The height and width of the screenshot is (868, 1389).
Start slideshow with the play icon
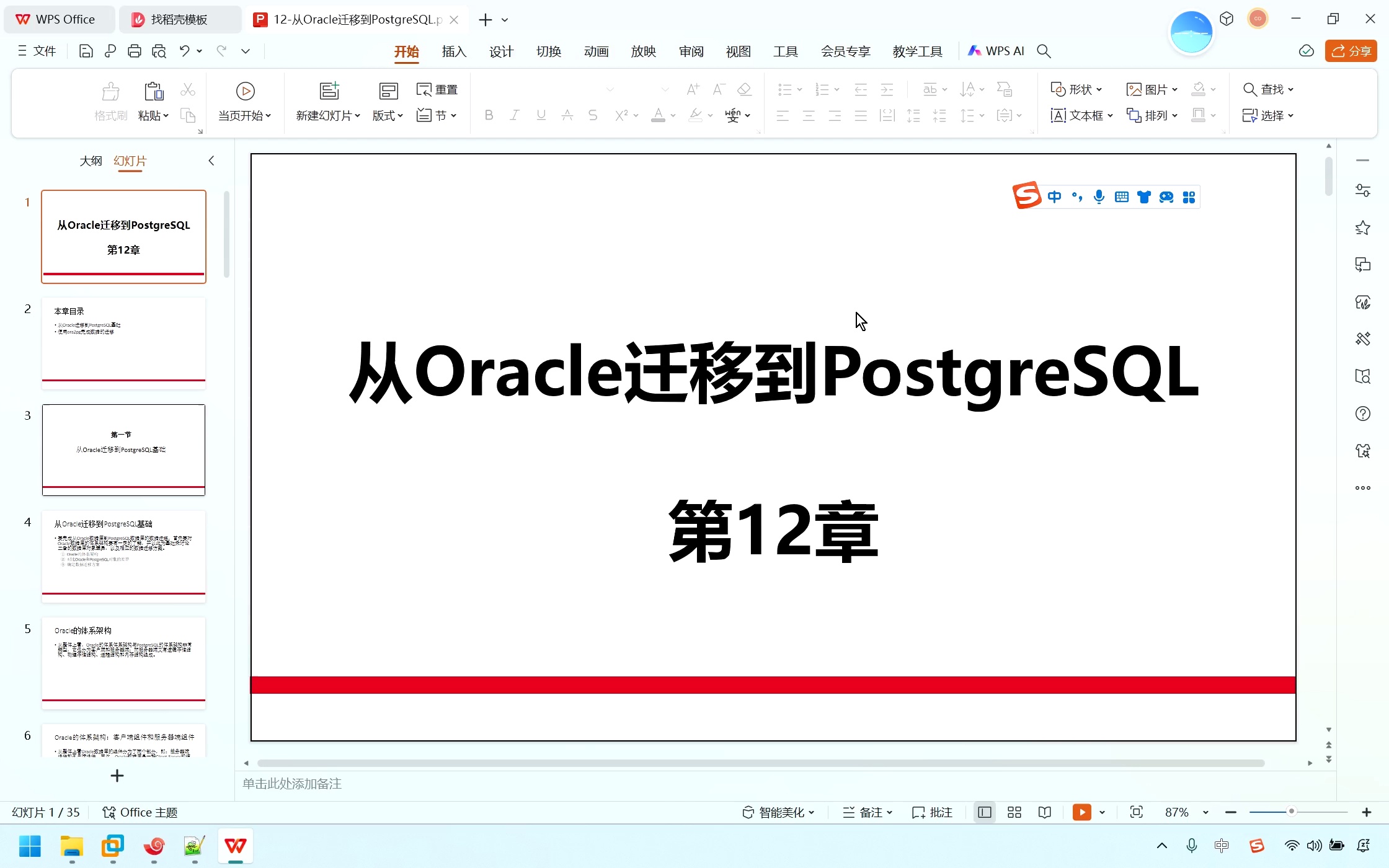point(1082,812)
